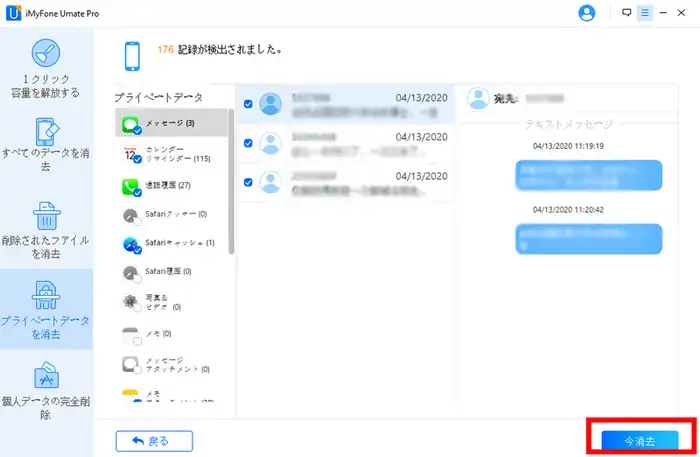Image resolution: width=700 pixels, height=457 pixels.
Task: Open 個人データの完全削除 in the sidebar
Action: pyautogui.click(x=46, y=391)
